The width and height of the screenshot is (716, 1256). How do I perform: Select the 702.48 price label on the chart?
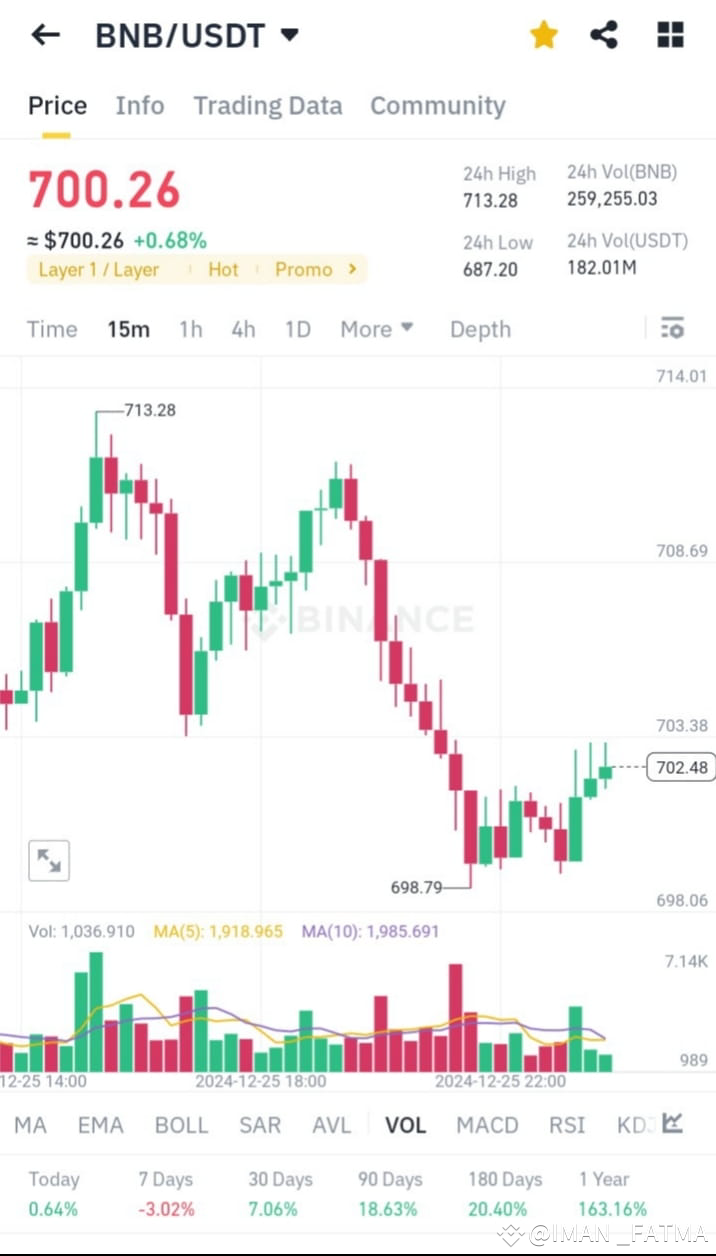click(679, 767)
